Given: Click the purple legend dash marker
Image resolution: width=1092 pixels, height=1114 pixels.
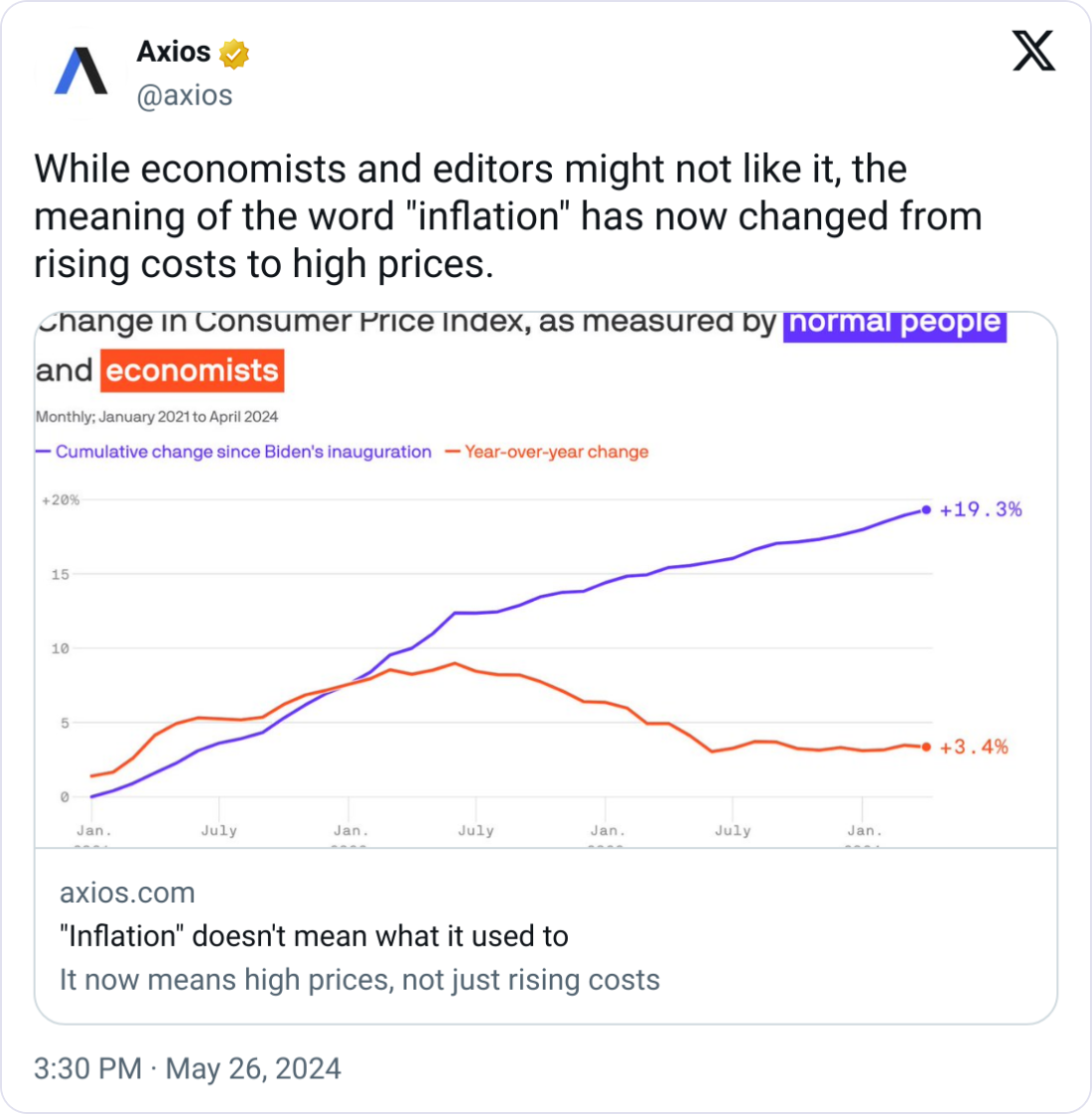Looking at the screenshot, I should click(x=43, y=452).
